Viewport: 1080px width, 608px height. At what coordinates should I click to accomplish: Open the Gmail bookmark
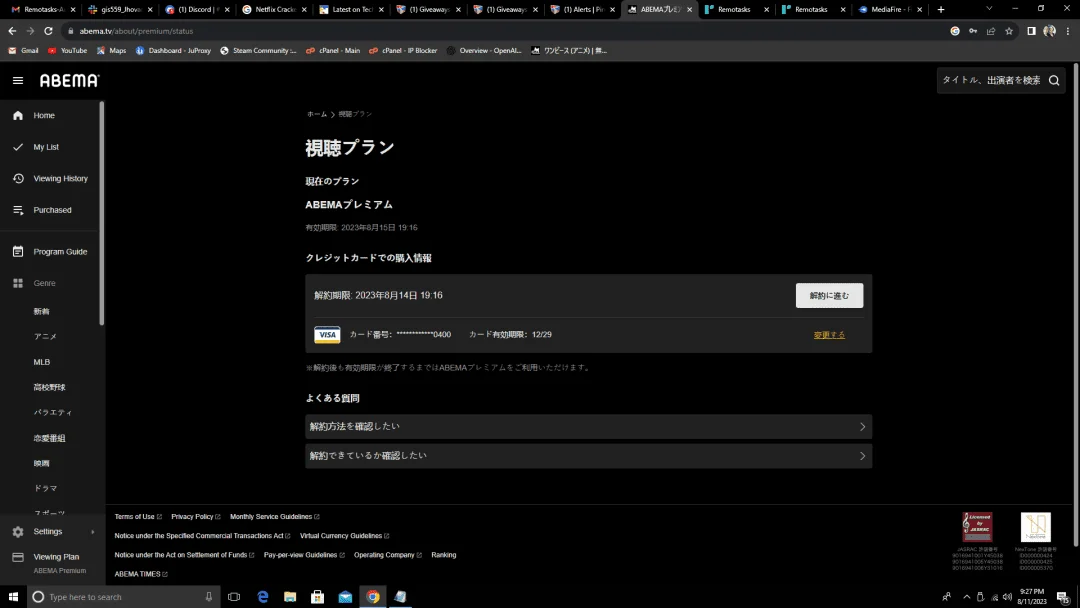click(x=23, y=51)
